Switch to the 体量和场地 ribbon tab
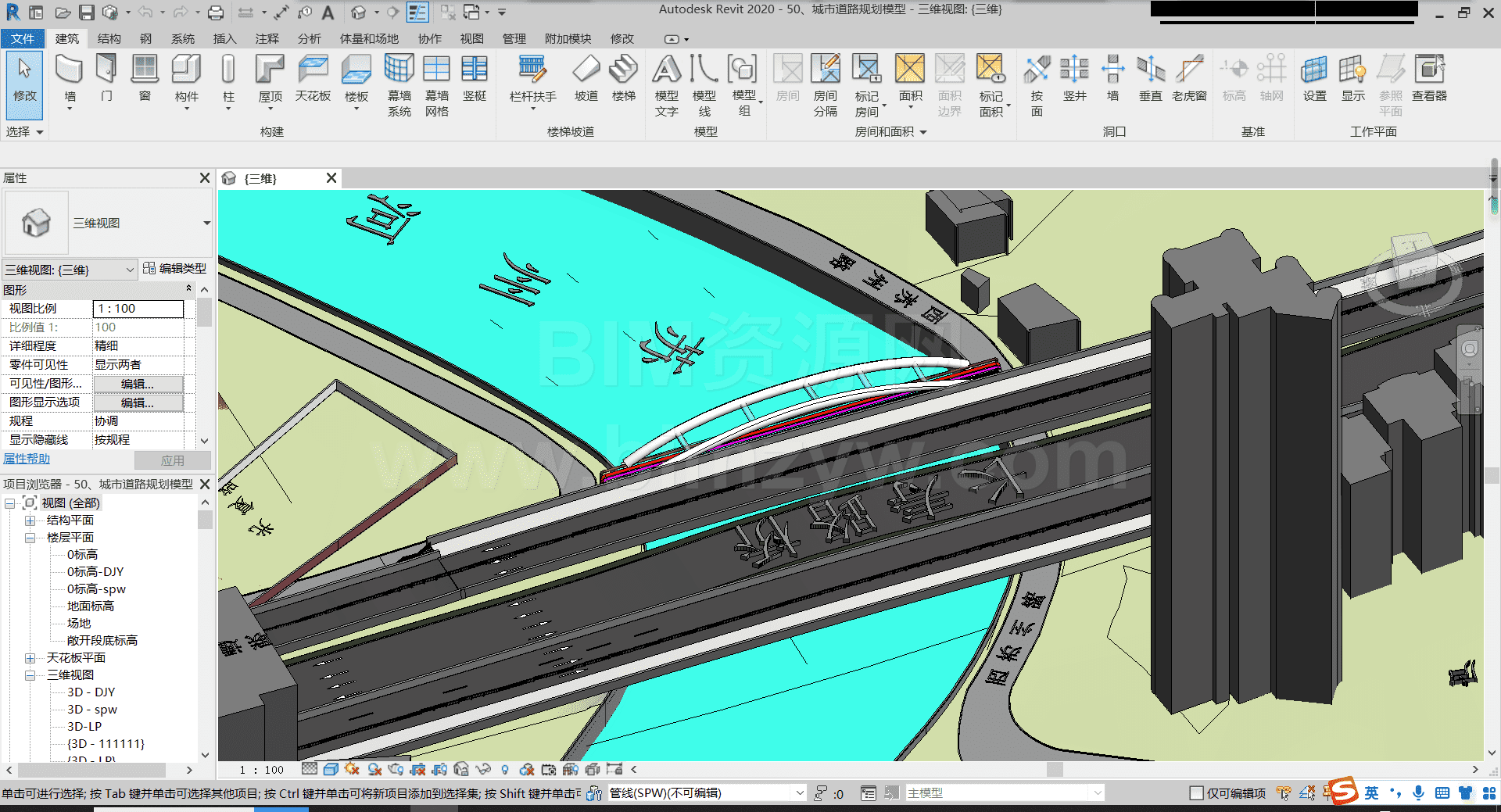1501x812 pixels. point(369,38)
